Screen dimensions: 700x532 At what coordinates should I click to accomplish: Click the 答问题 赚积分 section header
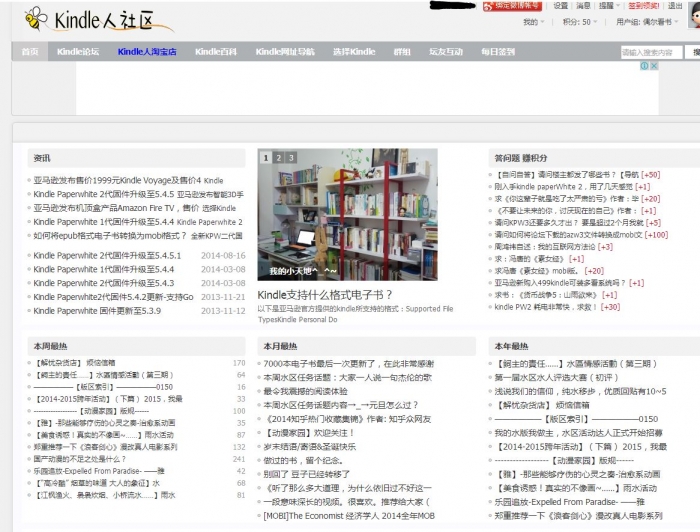[521, 158]
